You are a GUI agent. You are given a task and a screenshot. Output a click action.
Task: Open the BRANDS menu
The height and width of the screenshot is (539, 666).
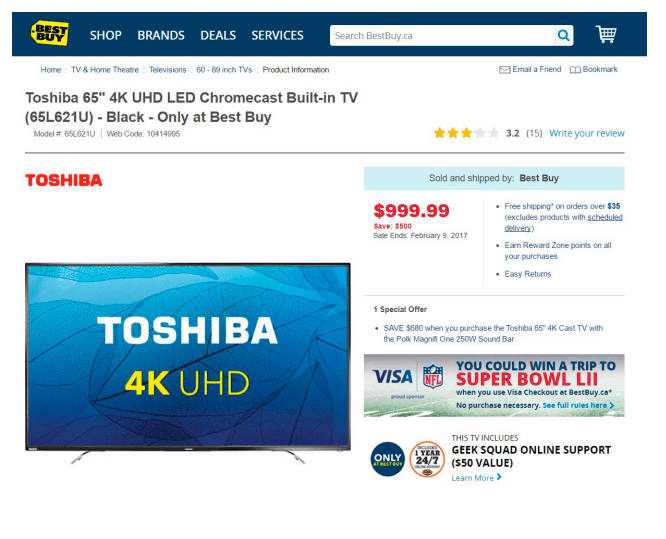pos(161,35)
